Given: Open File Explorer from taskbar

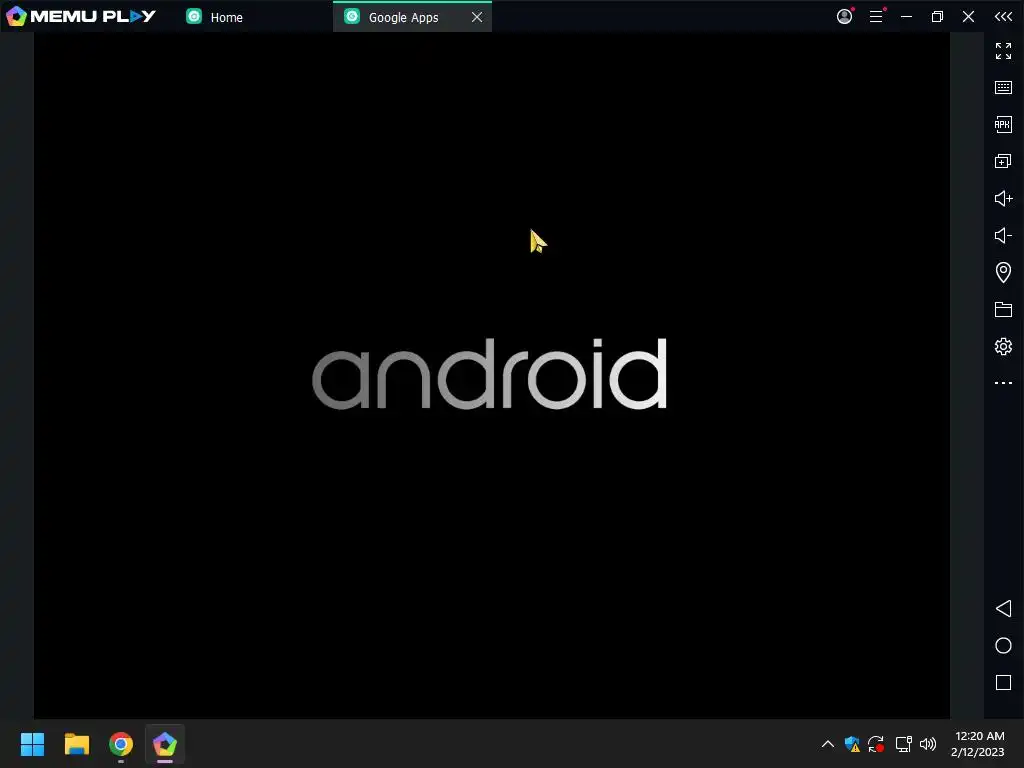Looking at the screenshot, I should click(x=76, y=744).
